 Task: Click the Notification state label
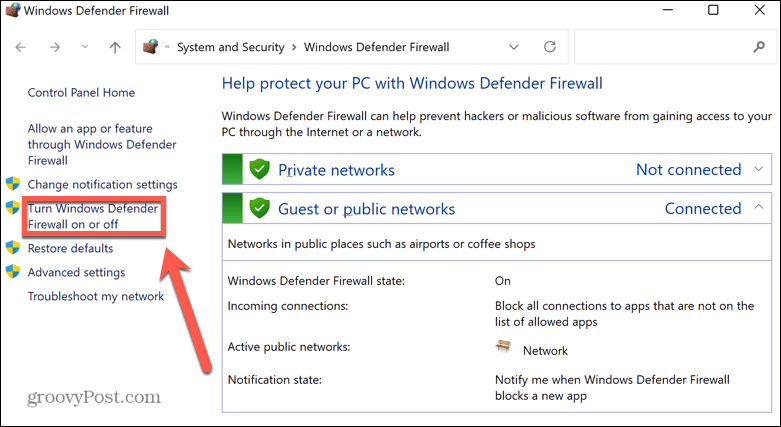click(x=274, y=380)
